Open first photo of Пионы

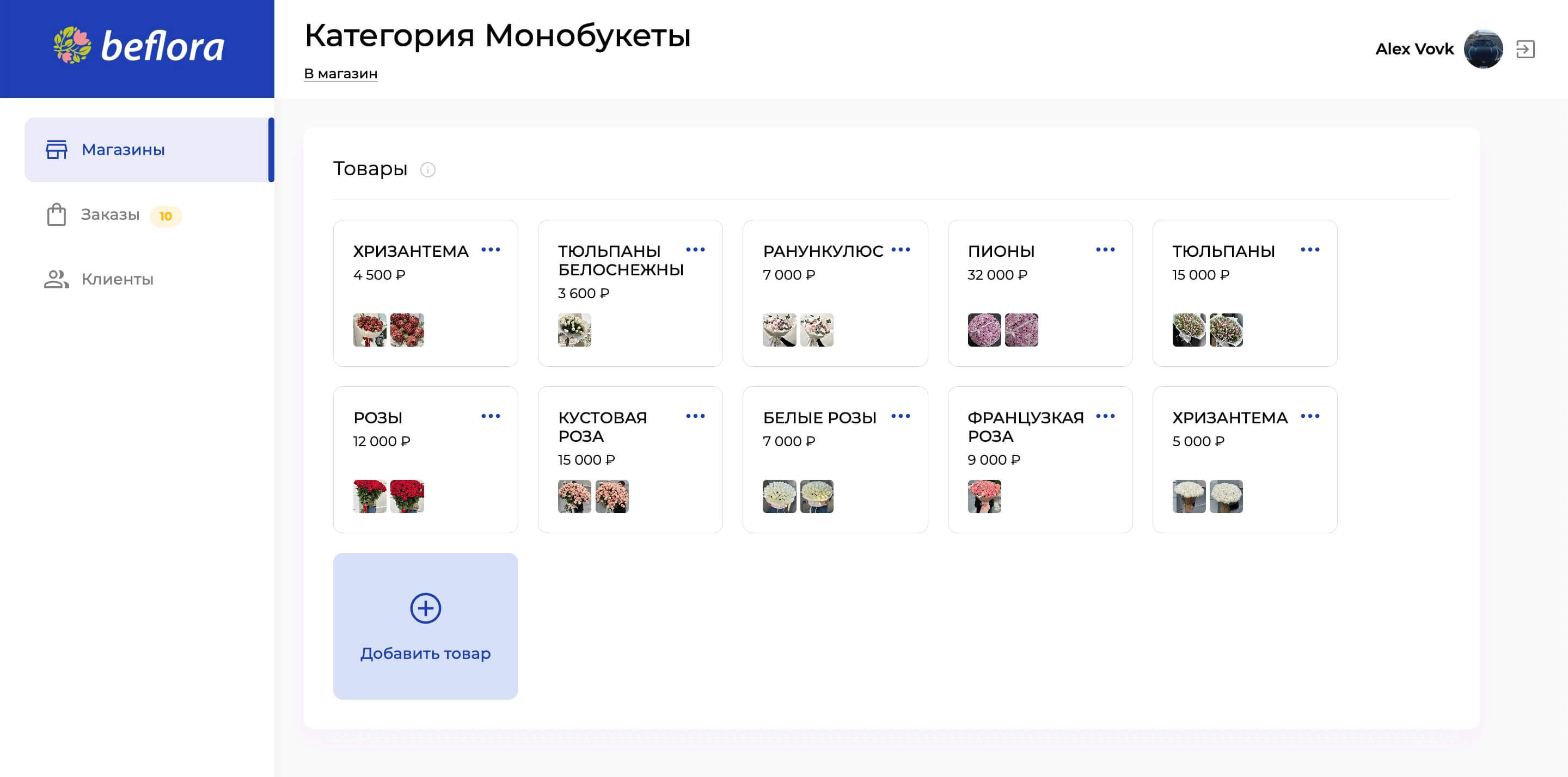pyautogui.click(x=984, y=330)
